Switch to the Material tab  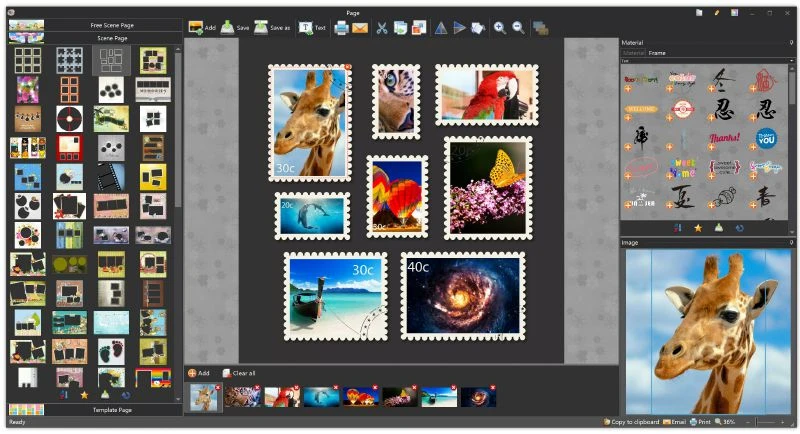[634, 52]
